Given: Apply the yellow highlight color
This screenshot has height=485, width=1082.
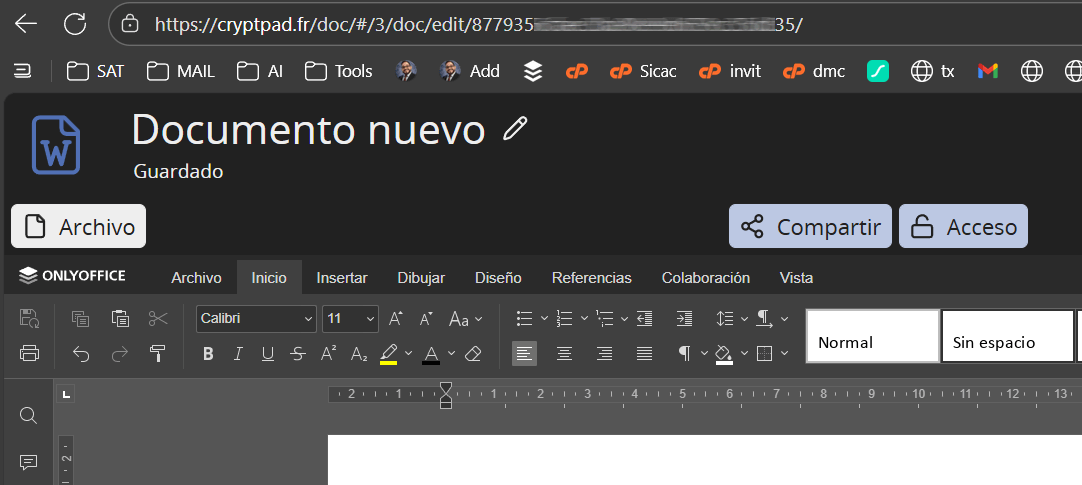Looking at the screenshot, I should pyautogui.click(x=389, y=353).
